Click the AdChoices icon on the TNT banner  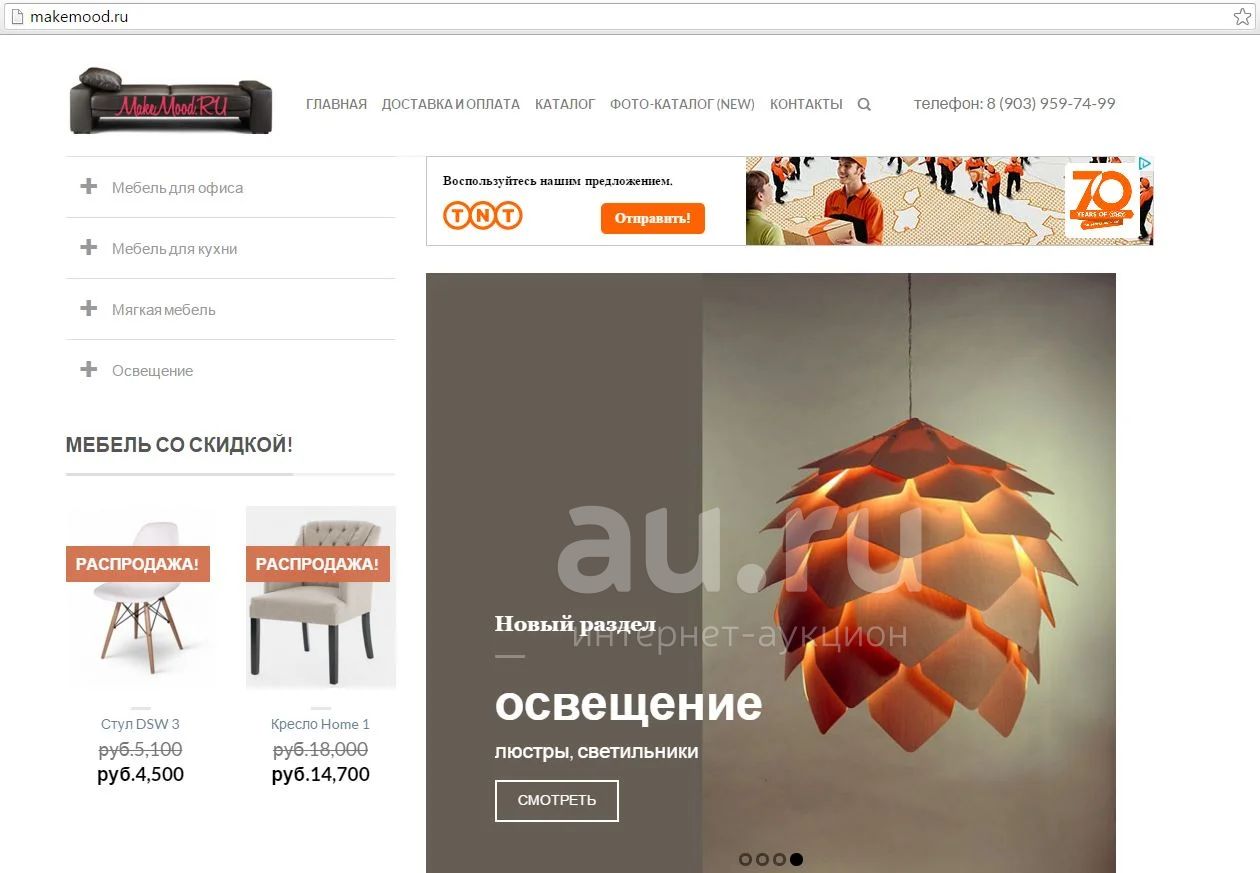point(1146,163)
